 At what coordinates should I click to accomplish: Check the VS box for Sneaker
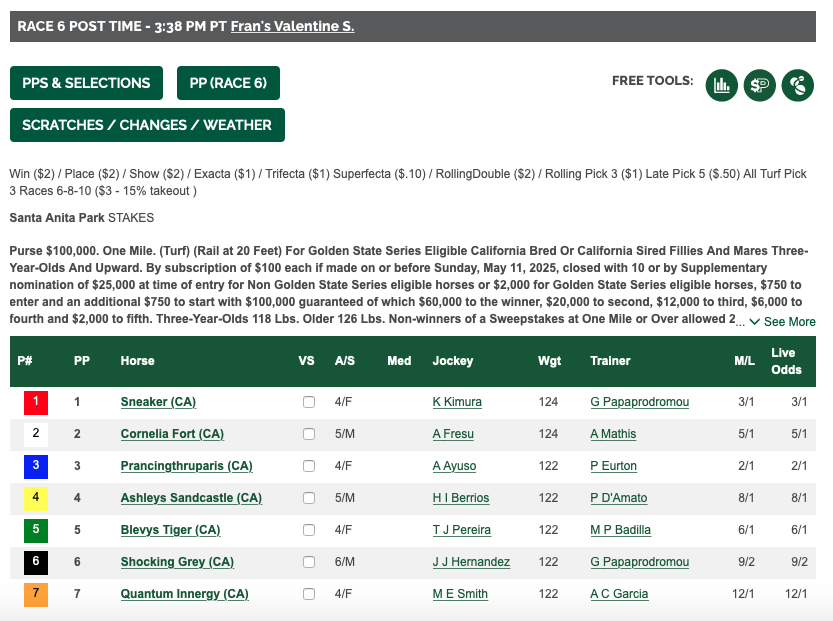(x=309, y=402)
